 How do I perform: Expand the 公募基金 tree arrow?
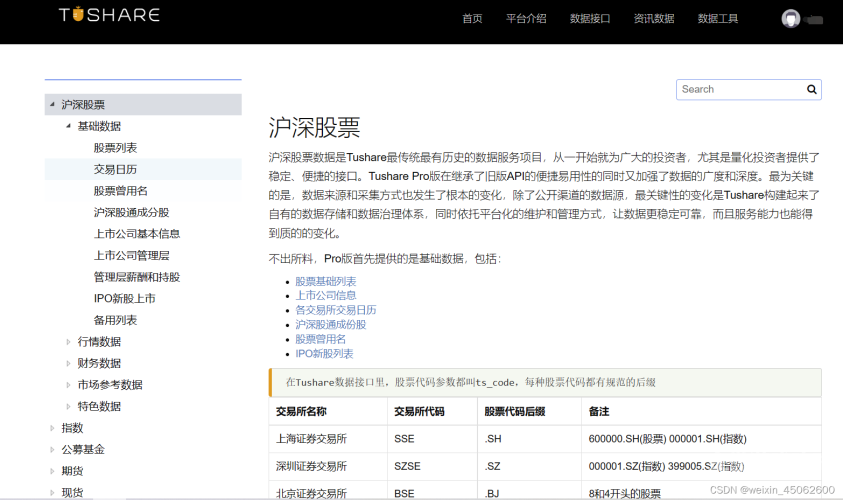point(52,449)
